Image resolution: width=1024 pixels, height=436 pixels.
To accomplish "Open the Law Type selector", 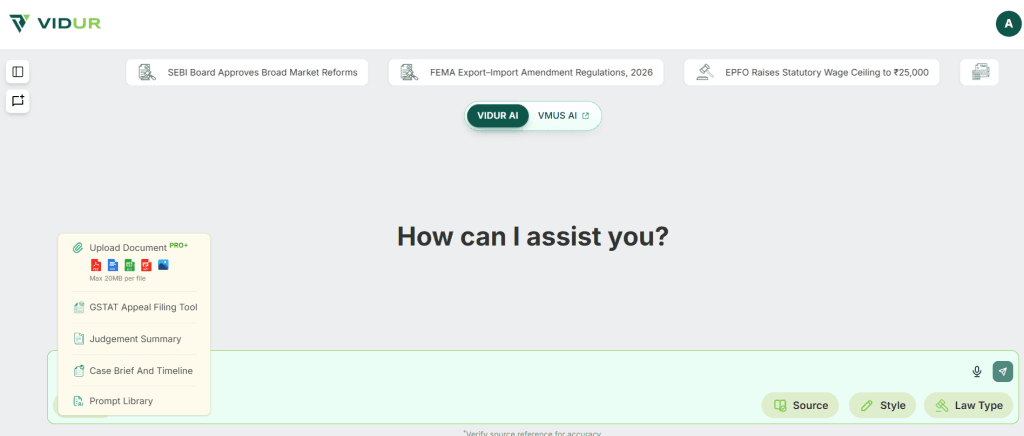I will coord(968,405).
